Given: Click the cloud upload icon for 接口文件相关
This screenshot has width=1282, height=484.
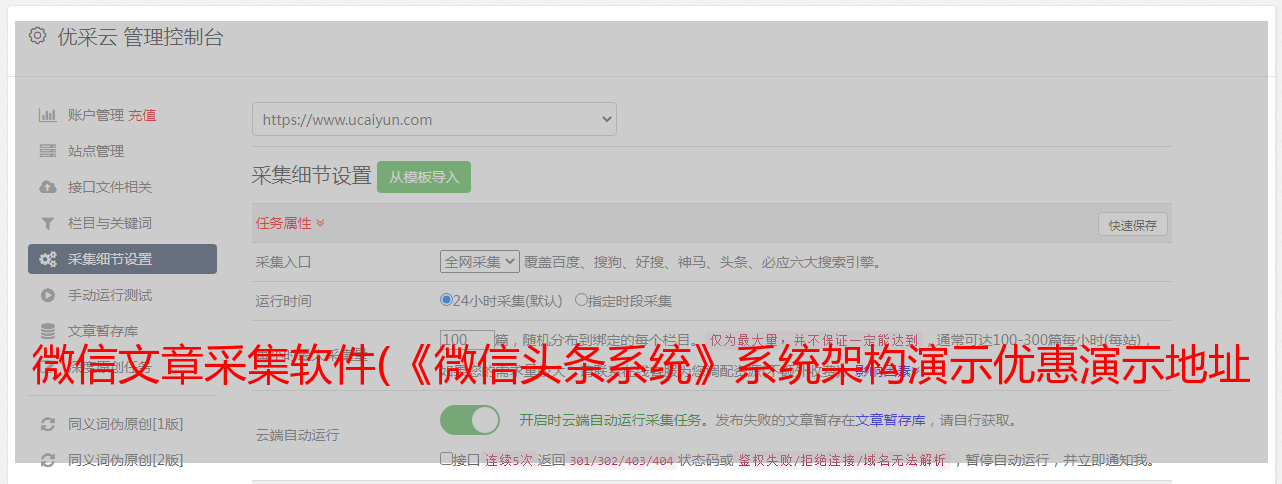Looking at the screenshot, I should 47,187.
